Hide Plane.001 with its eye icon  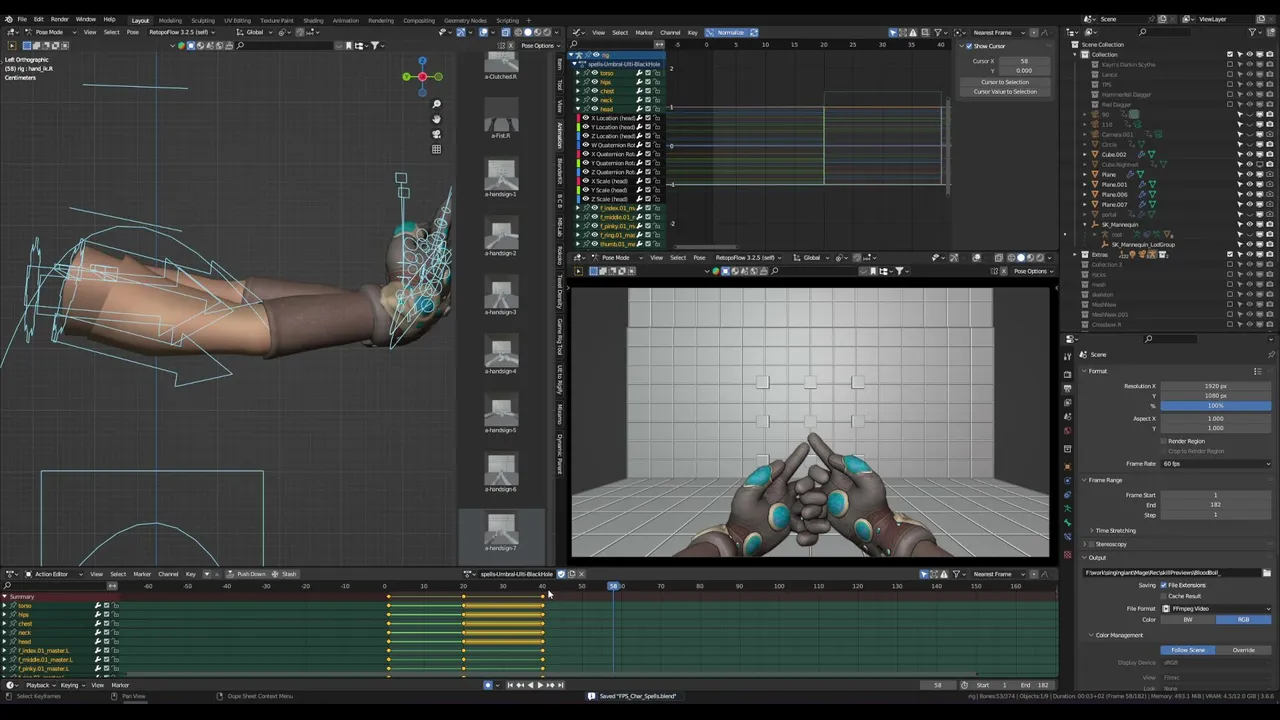[x=1249, y=185]
